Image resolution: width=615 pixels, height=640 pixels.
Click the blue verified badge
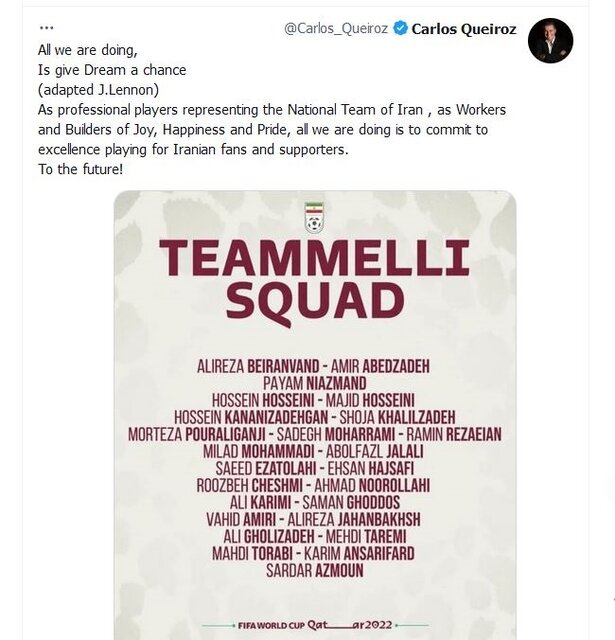click(x=400, y=29)
